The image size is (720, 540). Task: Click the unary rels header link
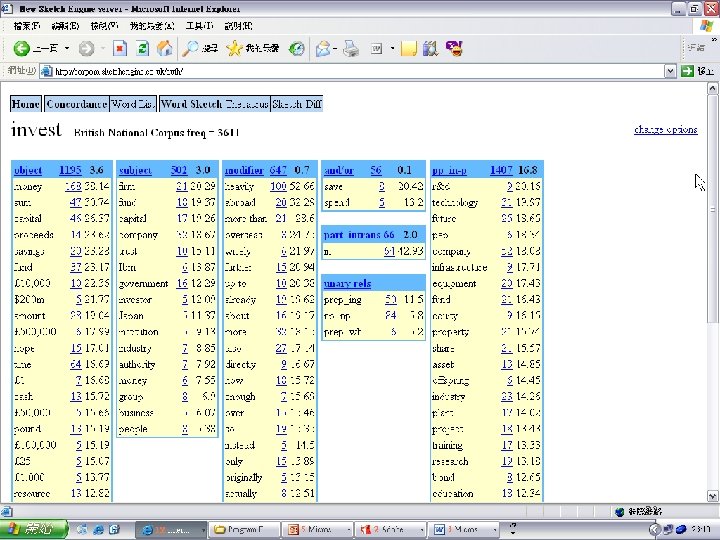[347, 284]
